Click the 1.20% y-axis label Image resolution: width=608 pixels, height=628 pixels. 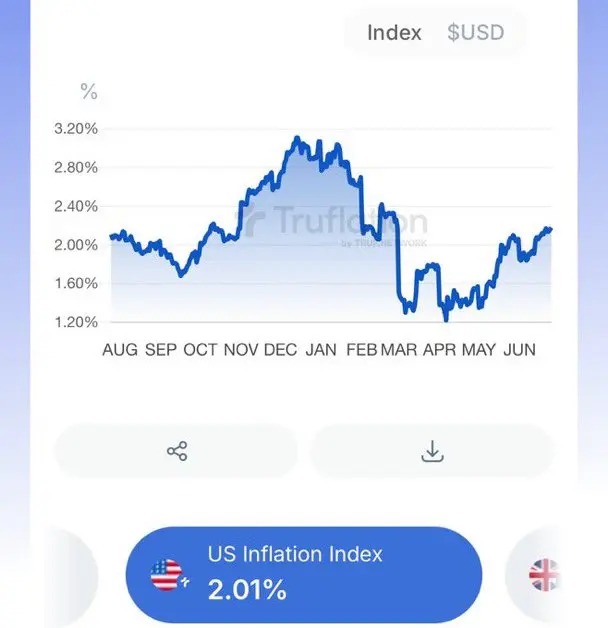(x=76, y=322)
